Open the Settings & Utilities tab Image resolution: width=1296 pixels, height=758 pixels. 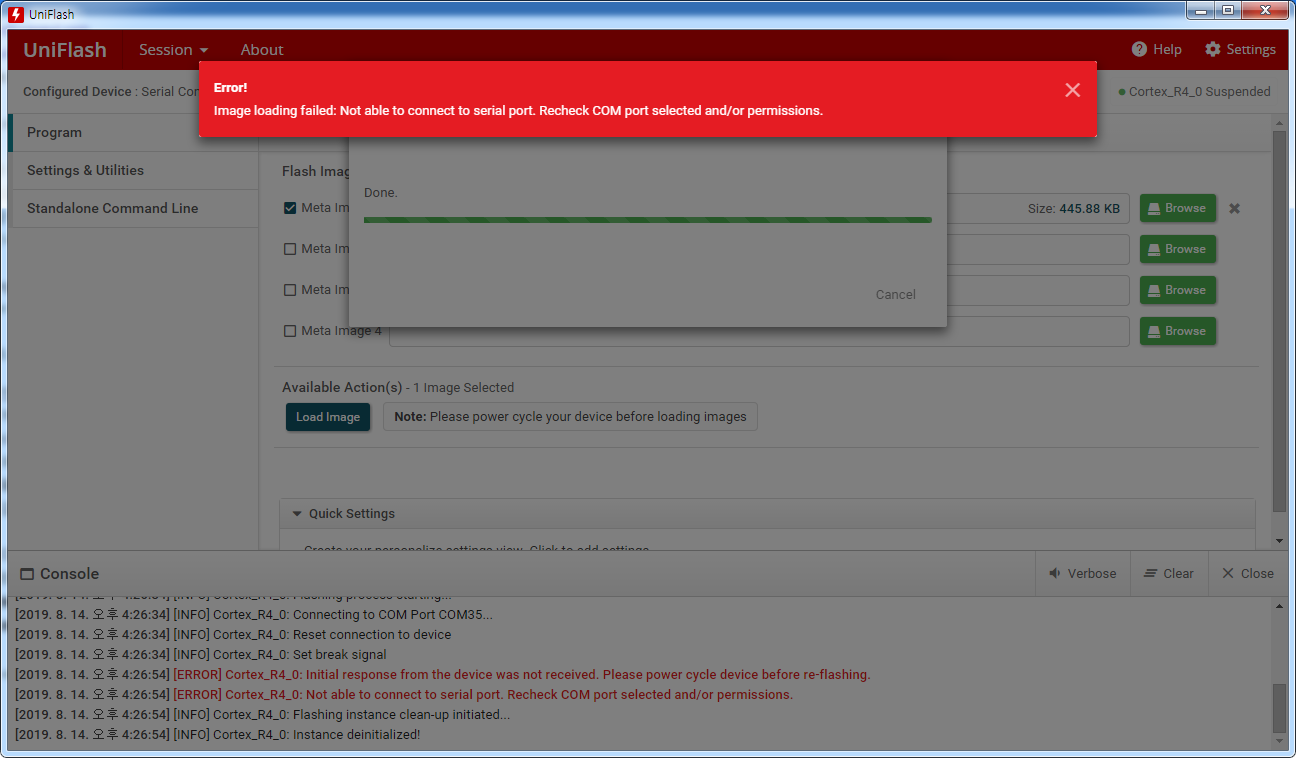[x=132, y=170]
